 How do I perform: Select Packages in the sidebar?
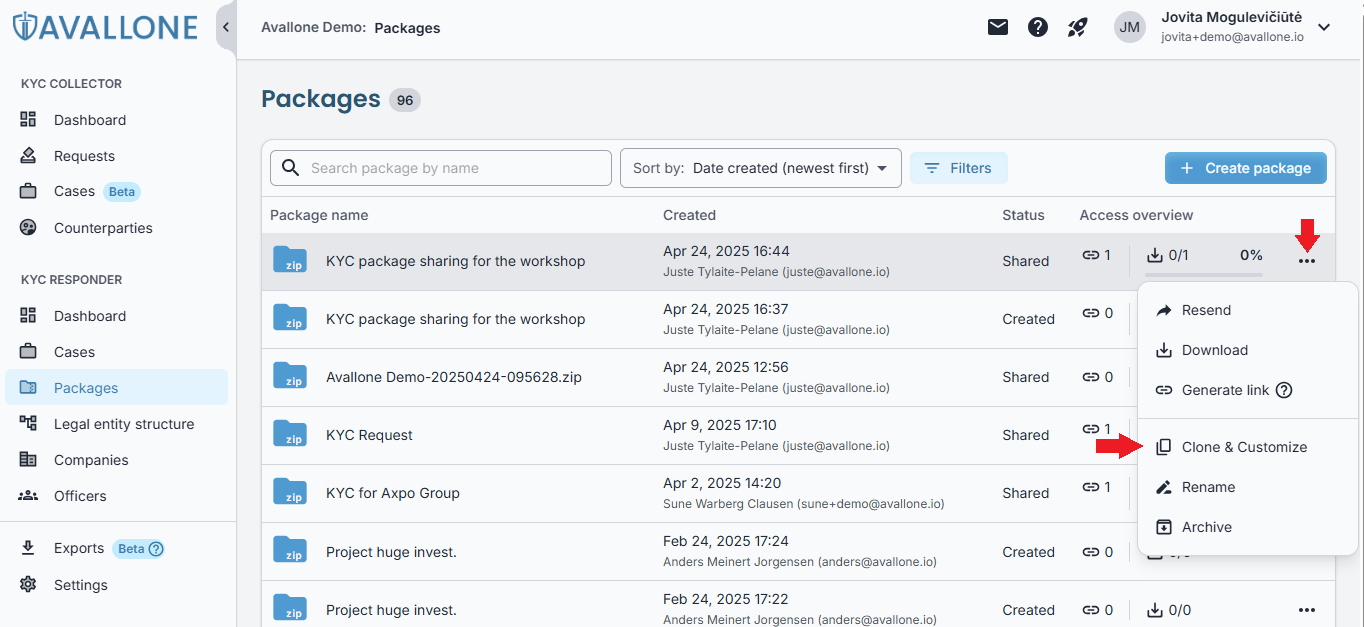[x=118, y=388]
